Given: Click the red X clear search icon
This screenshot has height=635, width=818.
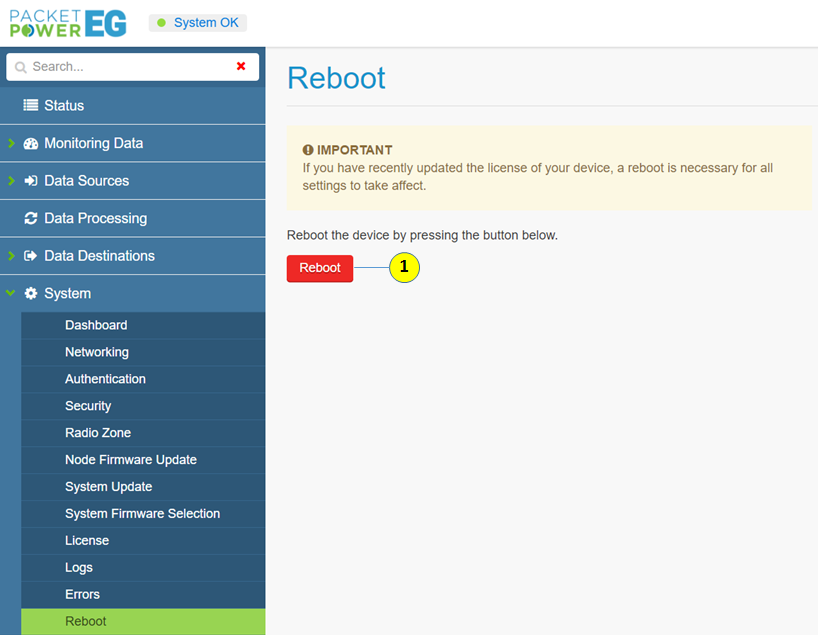Looking at the screenshot, I should [241, 66].
